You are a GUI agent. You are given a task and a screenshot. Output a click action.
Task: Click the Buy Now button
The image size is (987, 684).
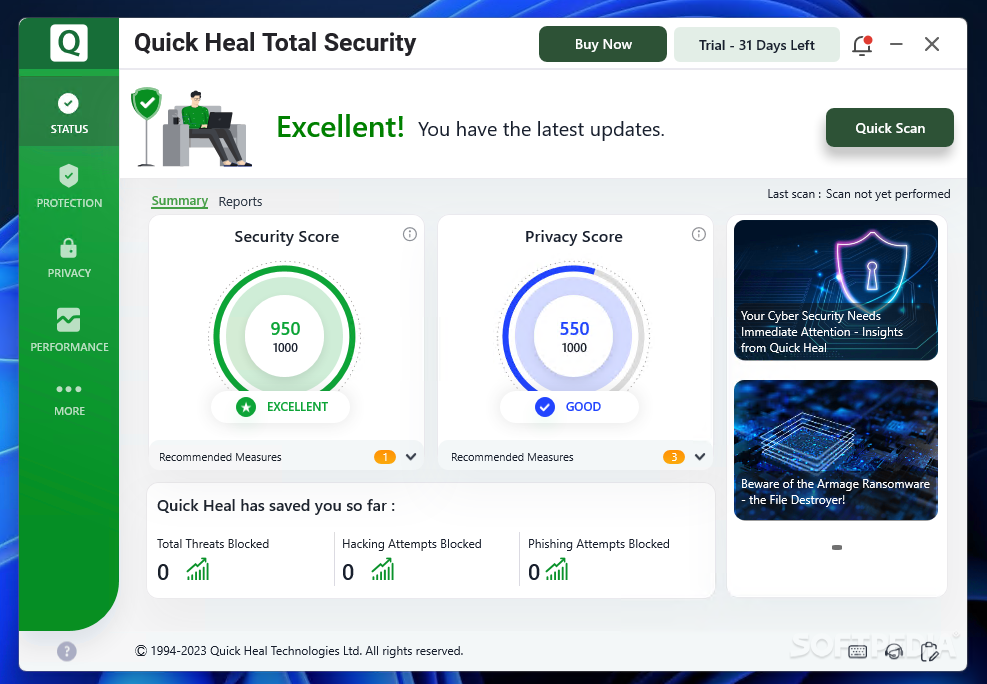[602, 44]
